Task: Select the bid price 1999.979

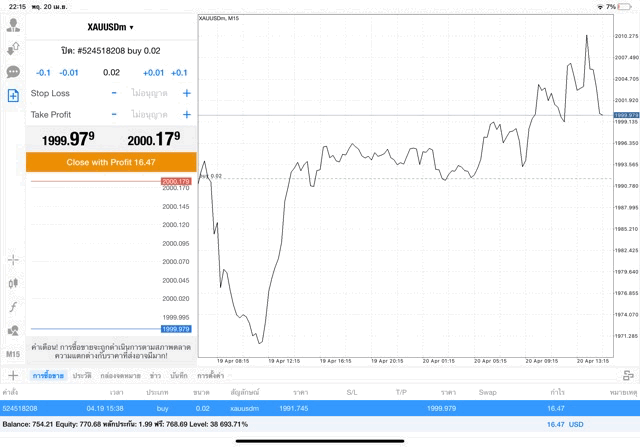Action: coord(69,139)
